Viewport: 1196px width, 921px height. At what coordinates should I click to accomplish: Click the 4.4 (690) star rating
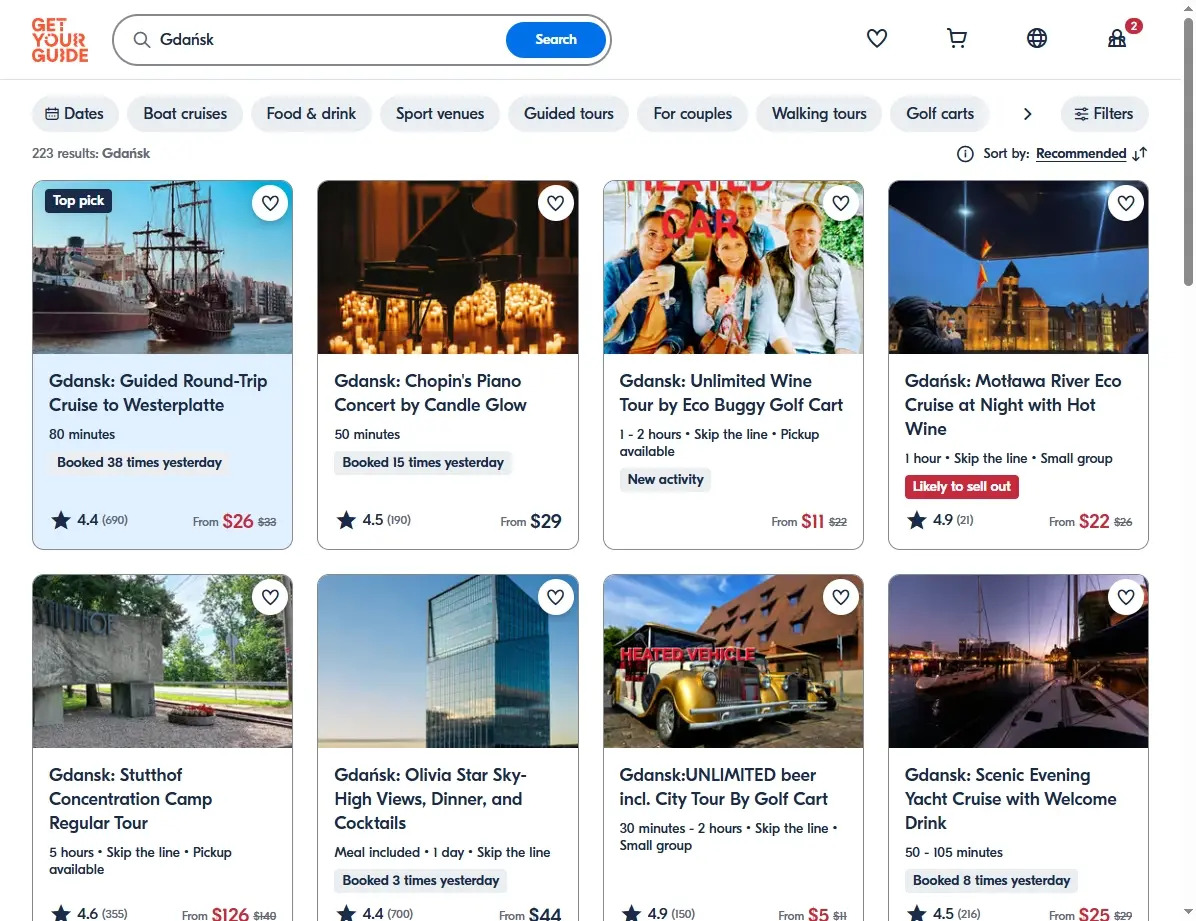pyautogui.click(x=89, y=520)
